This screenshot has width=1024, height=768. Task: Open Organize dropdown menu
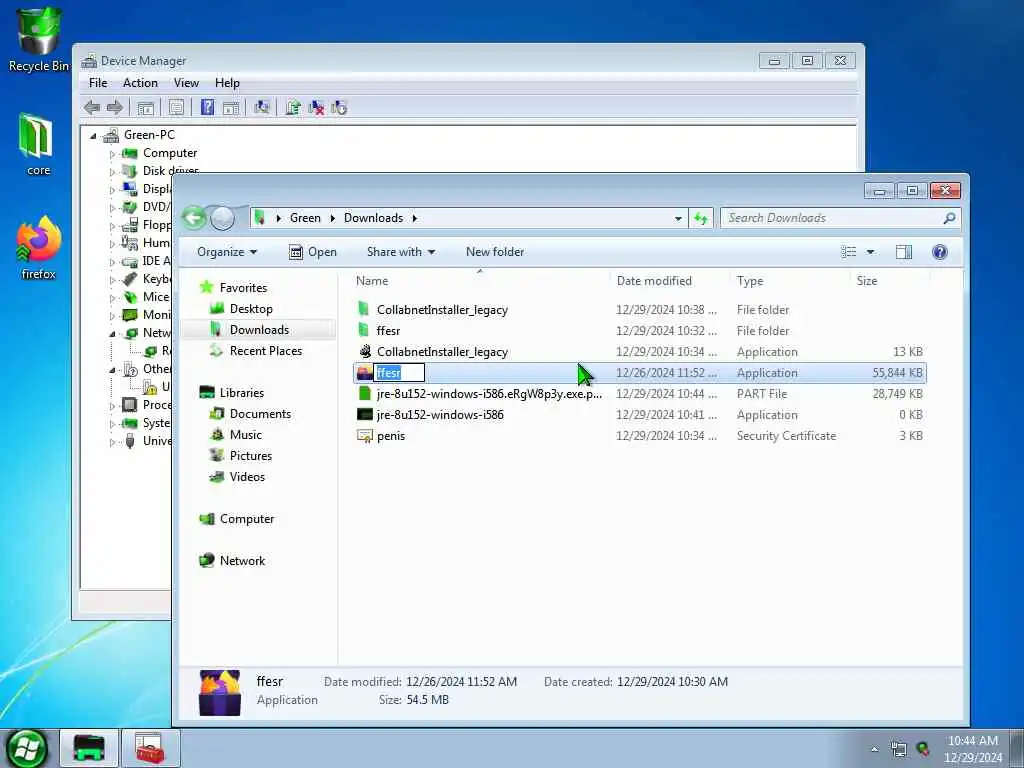click(227, 252)
